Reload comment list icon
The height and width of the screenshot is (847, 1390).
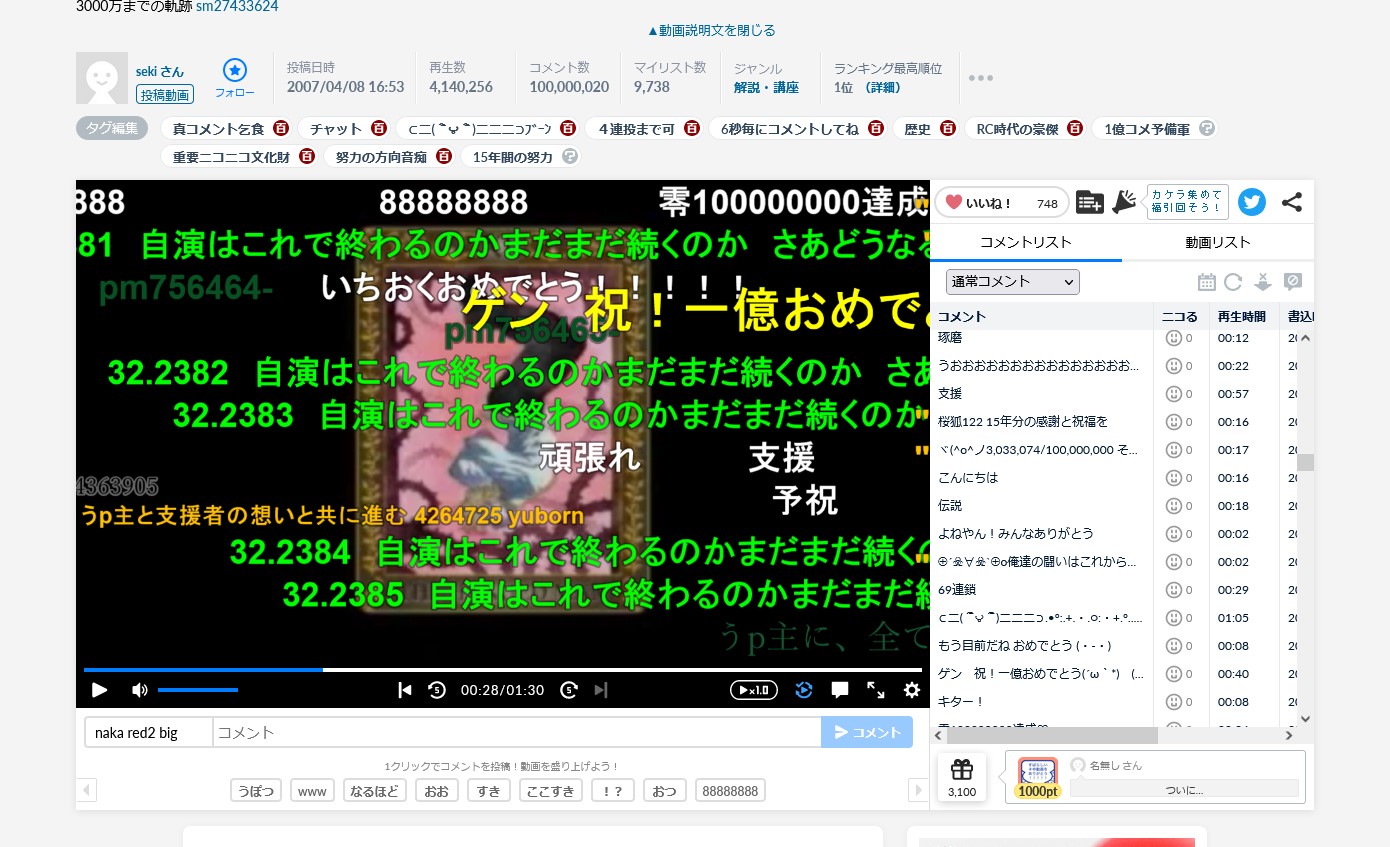[x=1233, y=282]
